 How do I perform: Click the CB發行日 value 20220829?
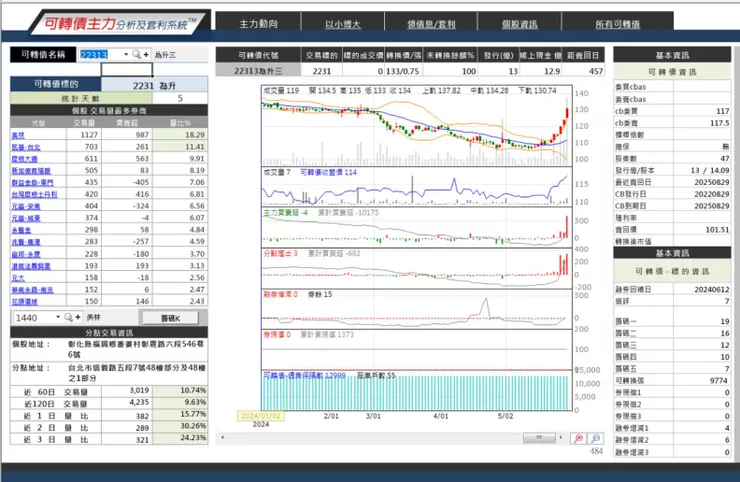click(702, 194)
